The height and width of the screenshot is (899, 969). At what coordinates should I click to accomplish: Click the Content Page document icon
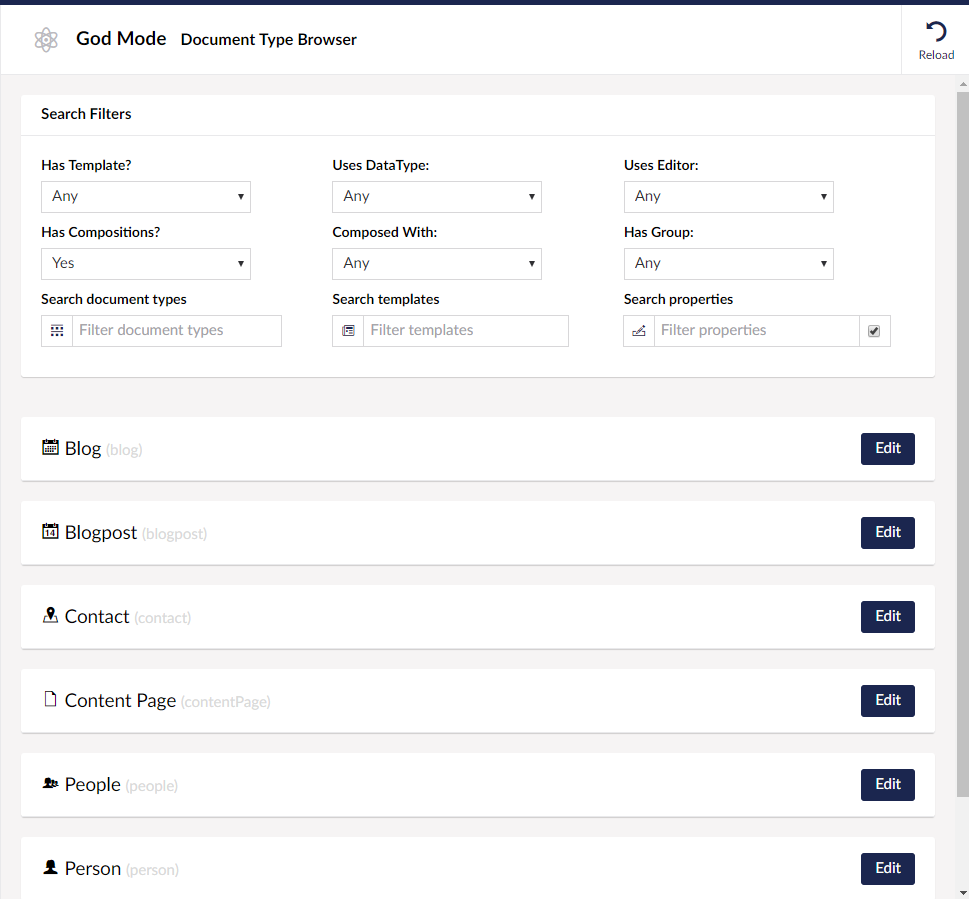[50, 700]
